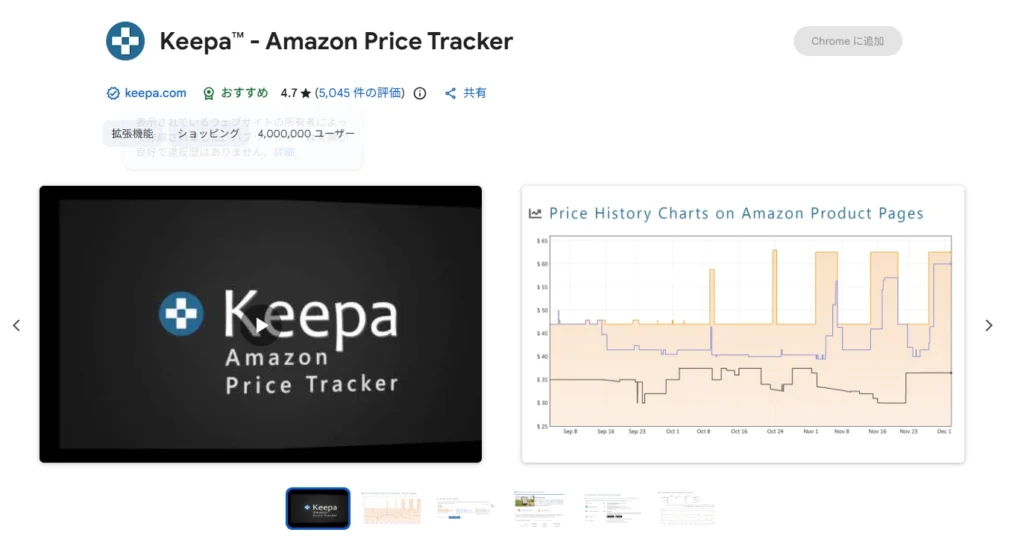
Task: Open the keepa.com publisher link
Action: point(155,93)
